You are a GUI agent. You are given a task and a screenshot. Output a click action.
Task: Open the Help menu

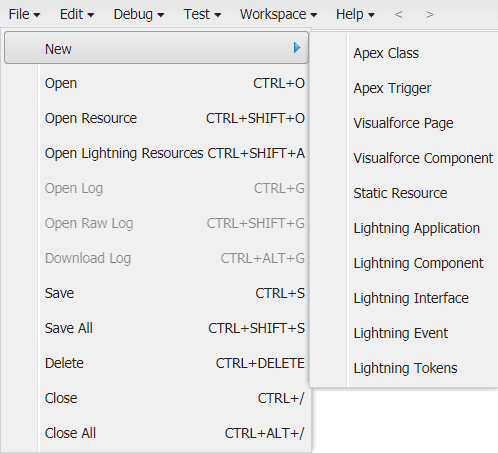point(355,14)
